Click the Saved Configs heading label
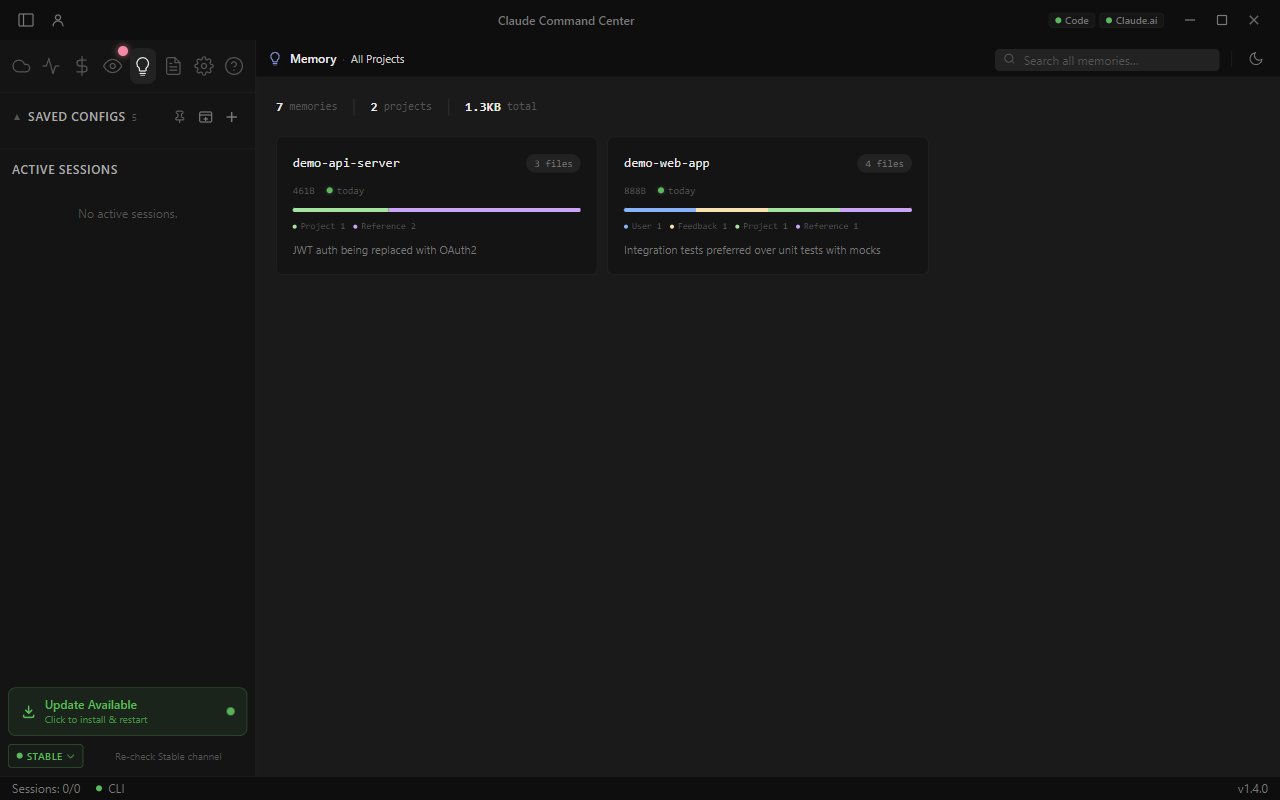Image resolution: width=1280 pixels, height=800 pixels. tap(77, 117)
